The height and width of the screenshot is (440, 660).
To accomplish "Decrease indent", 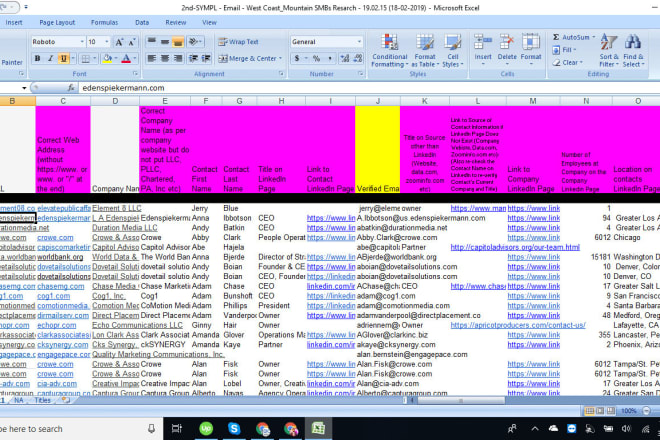I will point(193,59).
